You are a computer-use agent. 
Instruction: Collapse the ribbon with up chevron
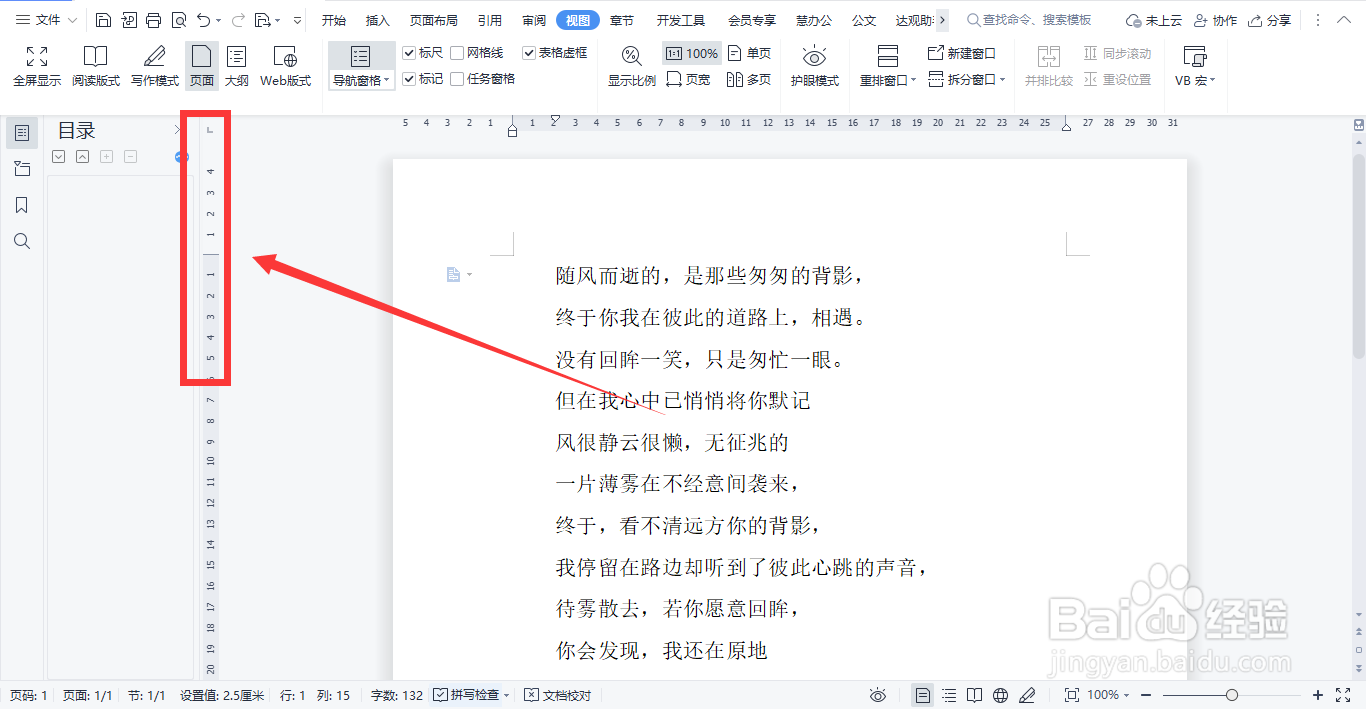[1343, 20]
